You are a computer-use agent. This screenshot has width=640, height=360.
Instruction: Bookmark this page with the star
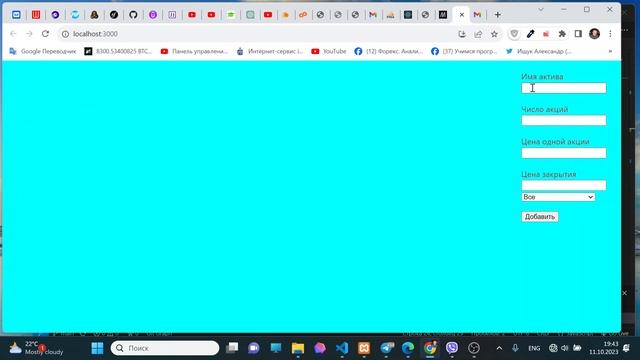click(x=494, y=34)
